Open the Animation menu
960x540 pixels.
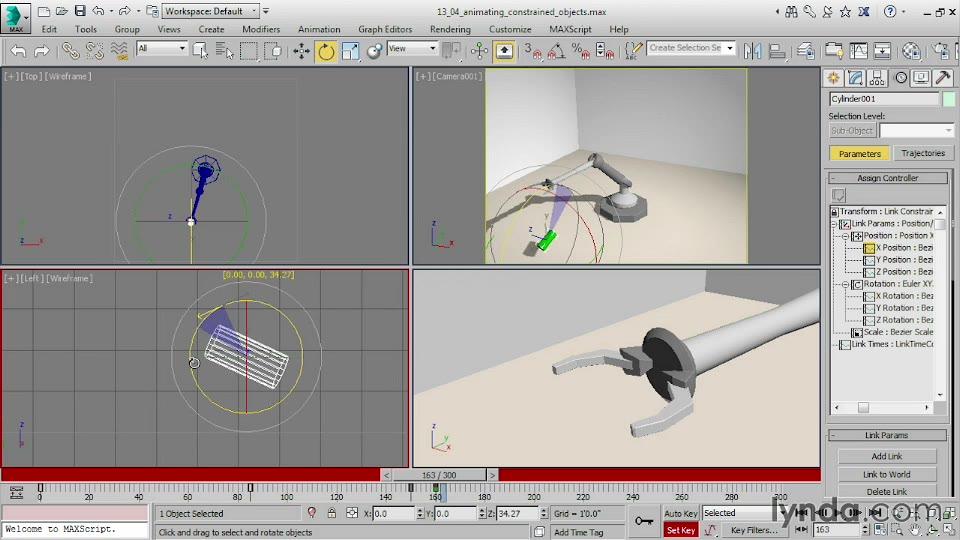click(319, 29)
